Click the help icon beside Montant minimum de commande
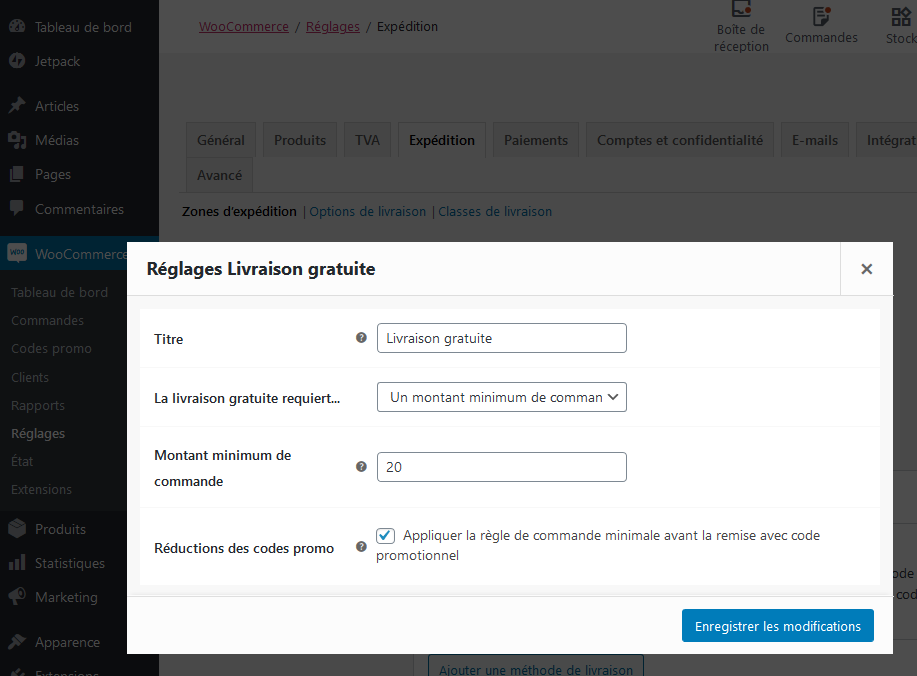 (360, 466)
